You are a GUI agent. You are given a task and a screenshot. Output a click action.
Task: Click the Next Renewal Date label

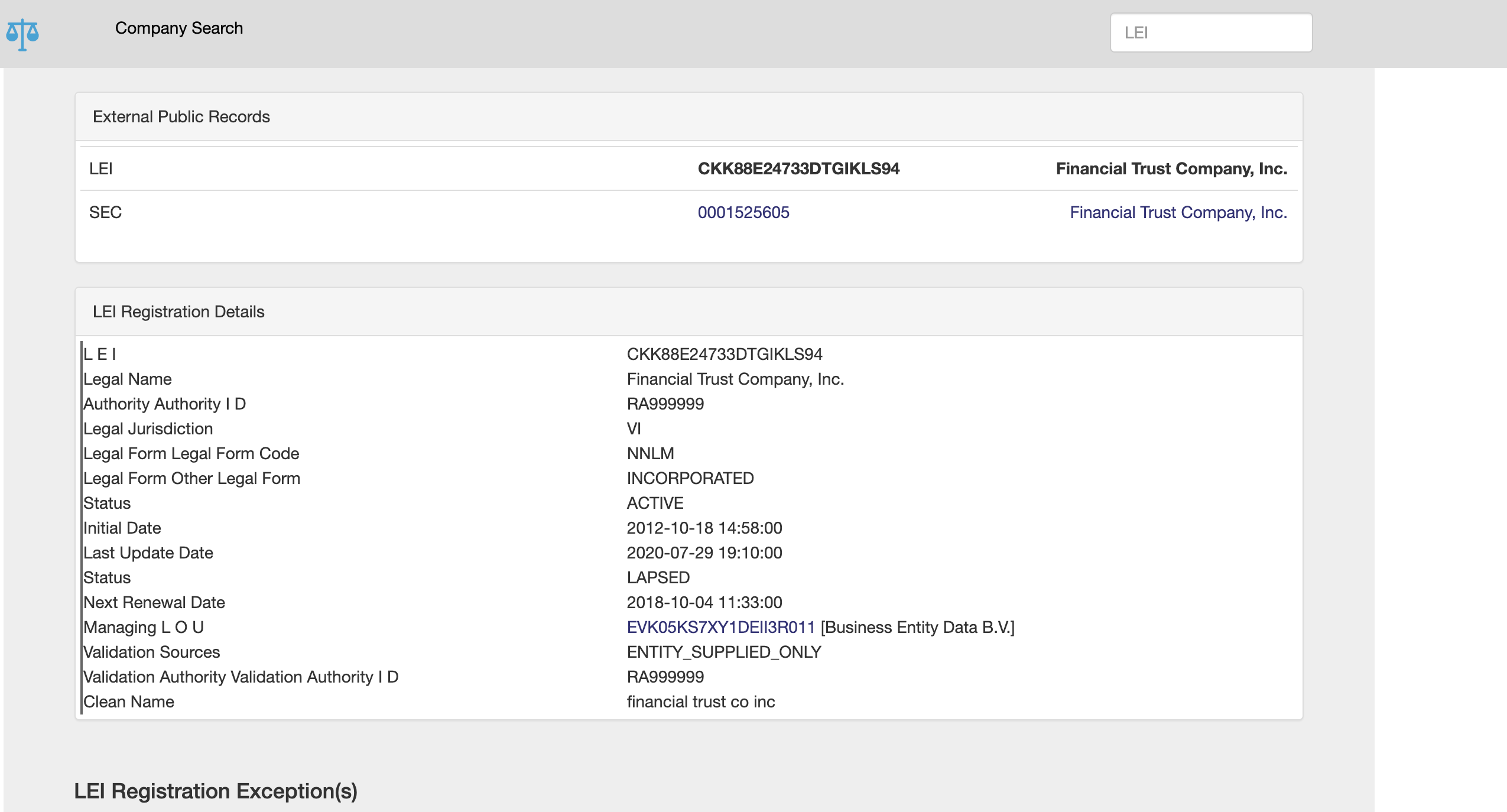[x=154, y=602]
